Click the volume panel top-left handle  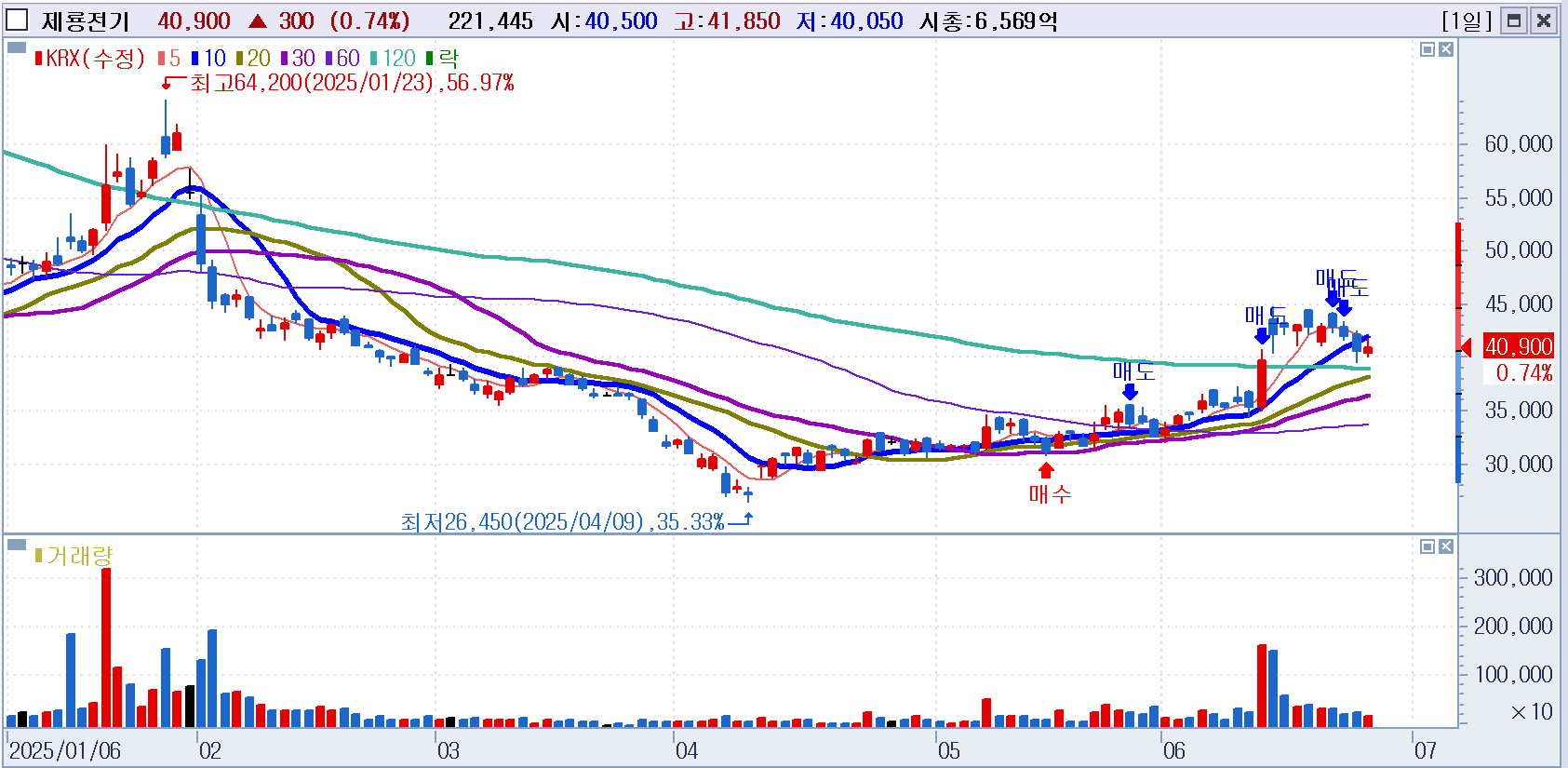[x=16, y=545]
